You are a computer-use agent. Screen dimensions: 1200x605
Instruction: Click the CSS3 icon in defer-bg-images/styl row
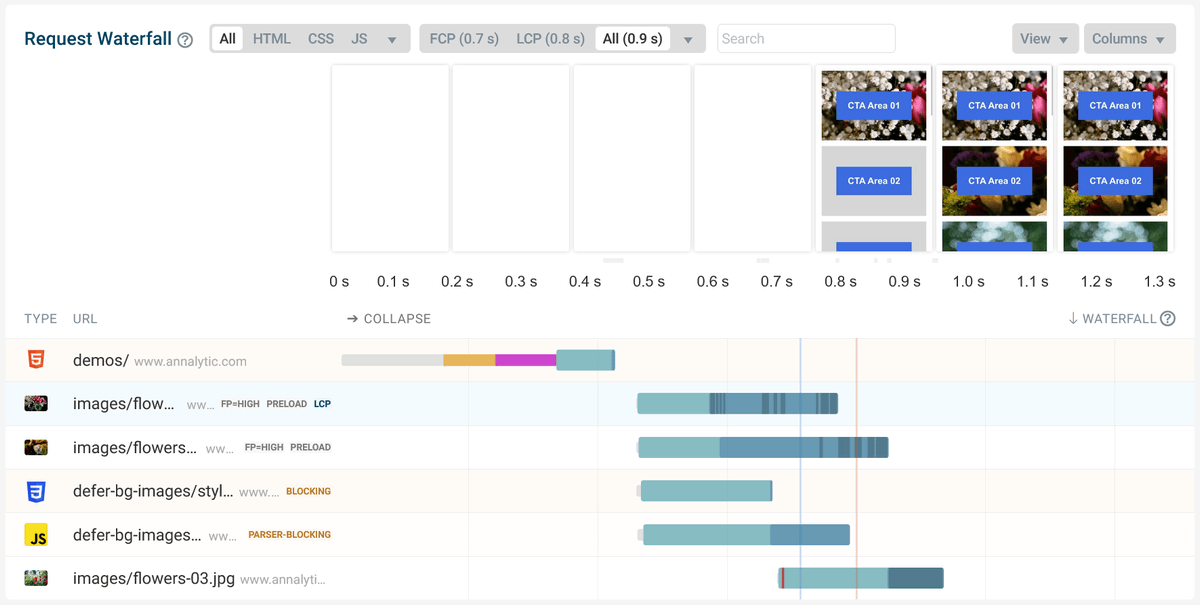(36, 491)
